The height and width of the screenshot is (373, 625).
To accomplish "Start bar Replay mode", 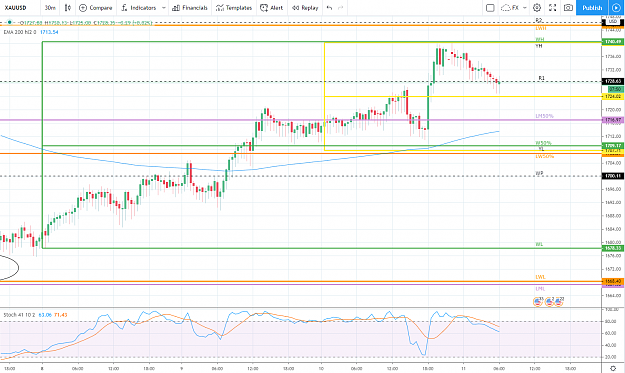I will [305, 8].
